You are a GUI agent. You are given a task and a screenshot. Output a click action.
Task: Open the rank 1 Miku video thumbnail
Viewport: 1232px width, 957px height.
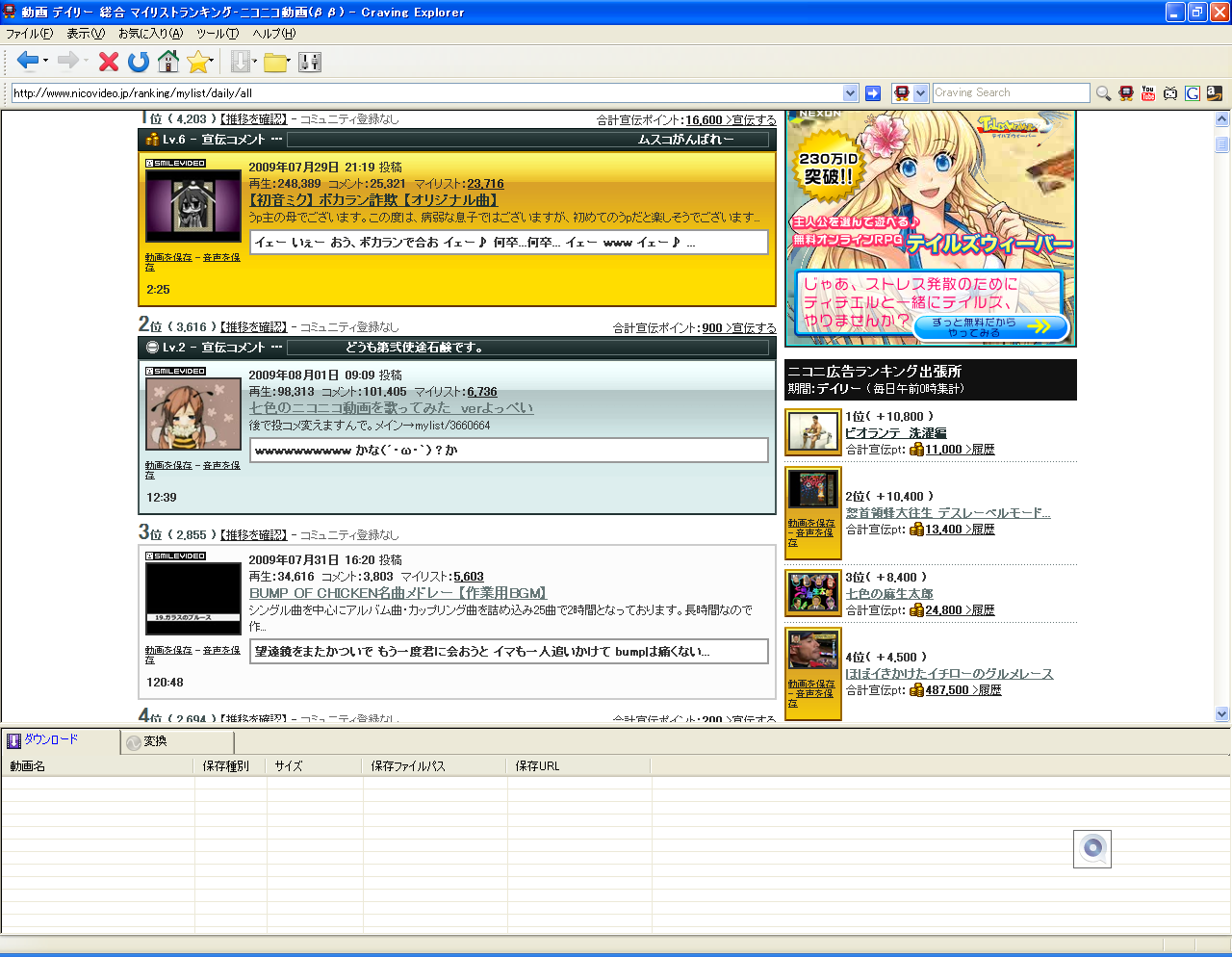point(193,205)
